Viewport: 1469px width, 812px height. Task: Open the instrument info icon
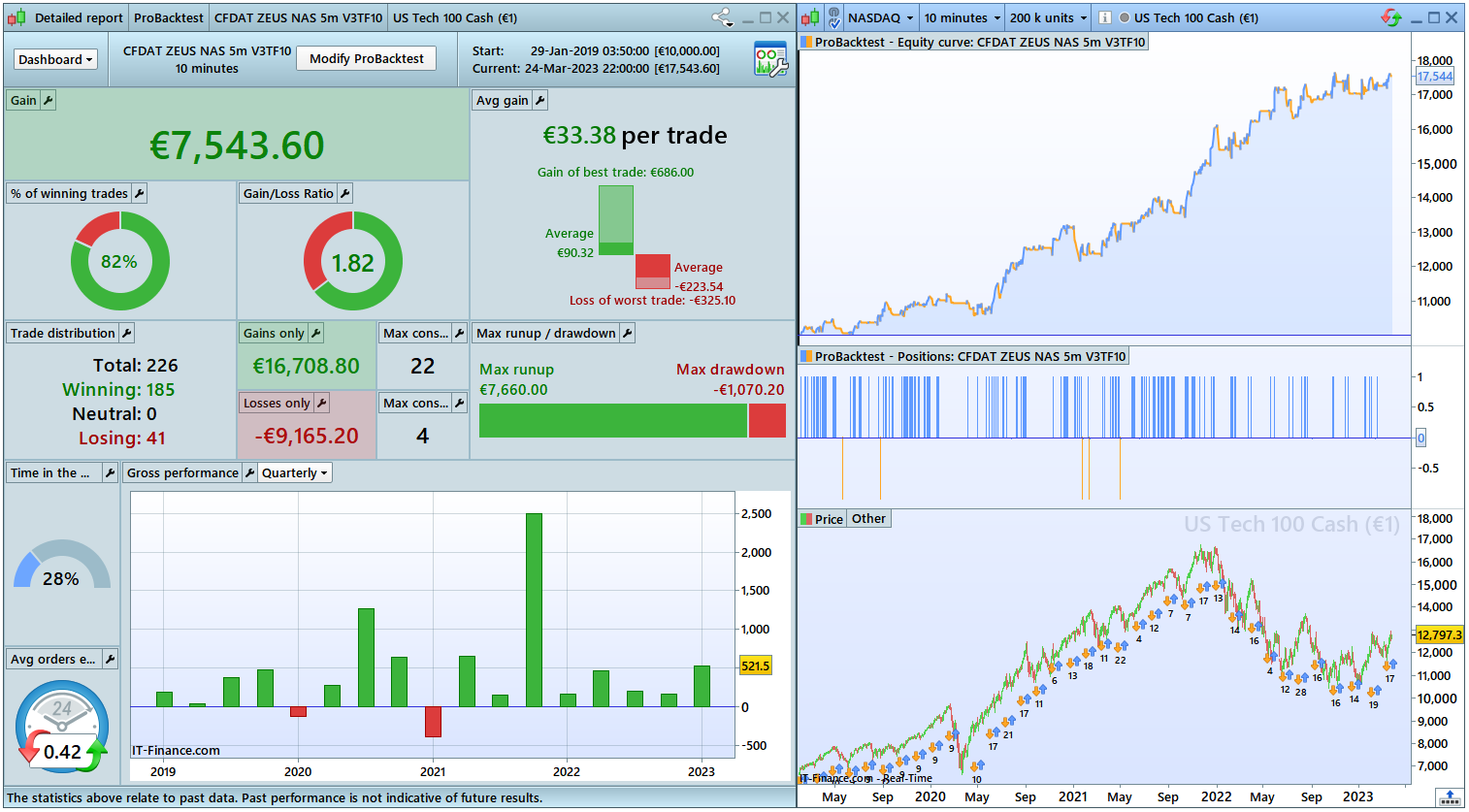1104,17
